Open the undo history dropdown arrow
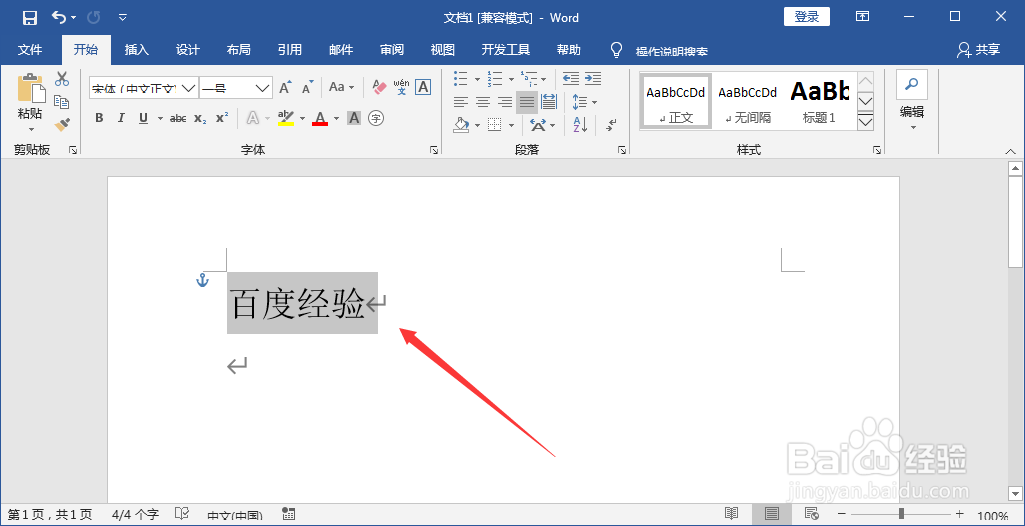This screenshot has height=526, width=1025. point(73,18)
